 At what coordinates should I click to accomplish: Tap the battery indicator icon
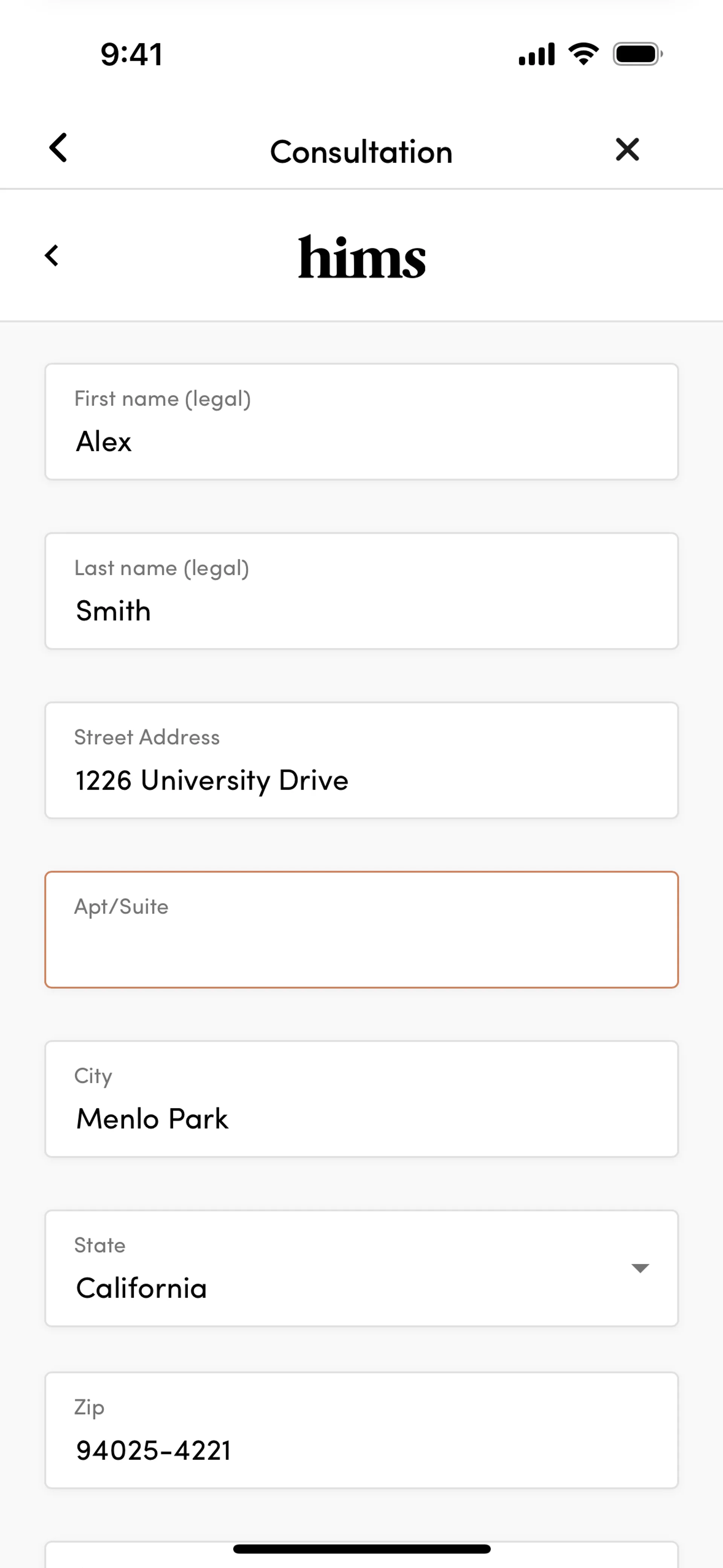coord(637,54)
